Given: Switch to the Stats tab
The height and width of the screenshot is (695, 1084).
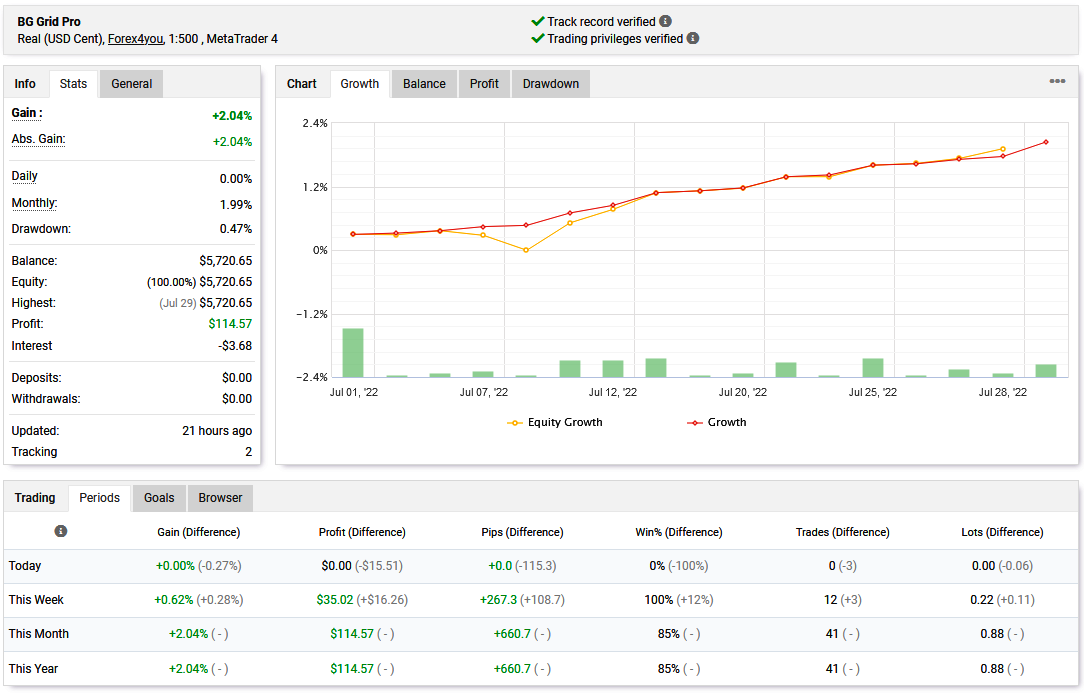Looking at the screenshot, I should coord(73,84).
